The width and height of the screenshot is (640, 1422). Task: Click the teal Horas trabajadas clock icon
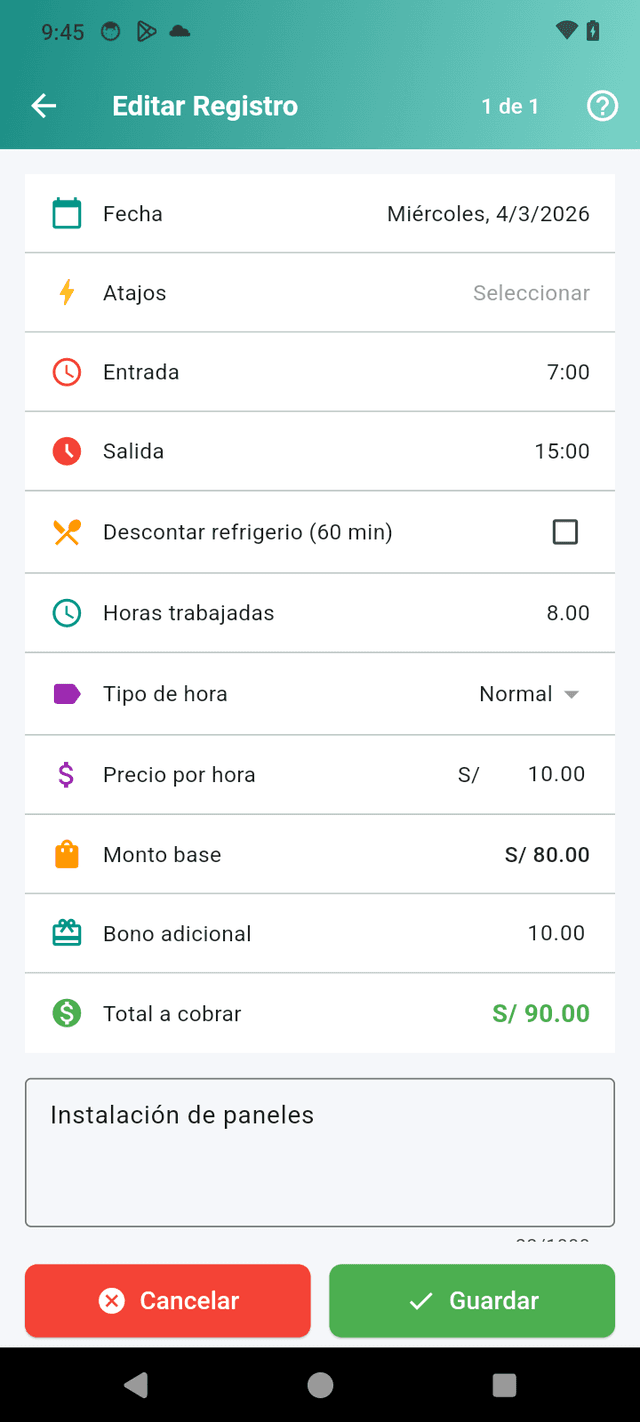(x=66, y=612)
